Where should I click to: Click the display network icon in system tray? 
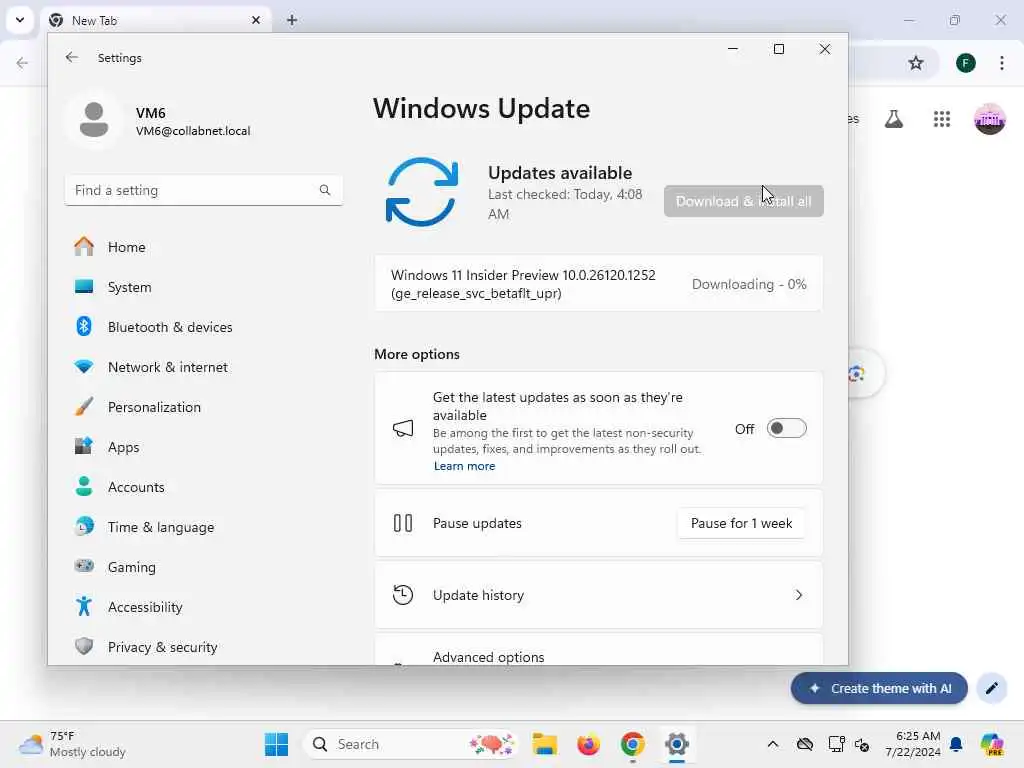tap(836, 744)
